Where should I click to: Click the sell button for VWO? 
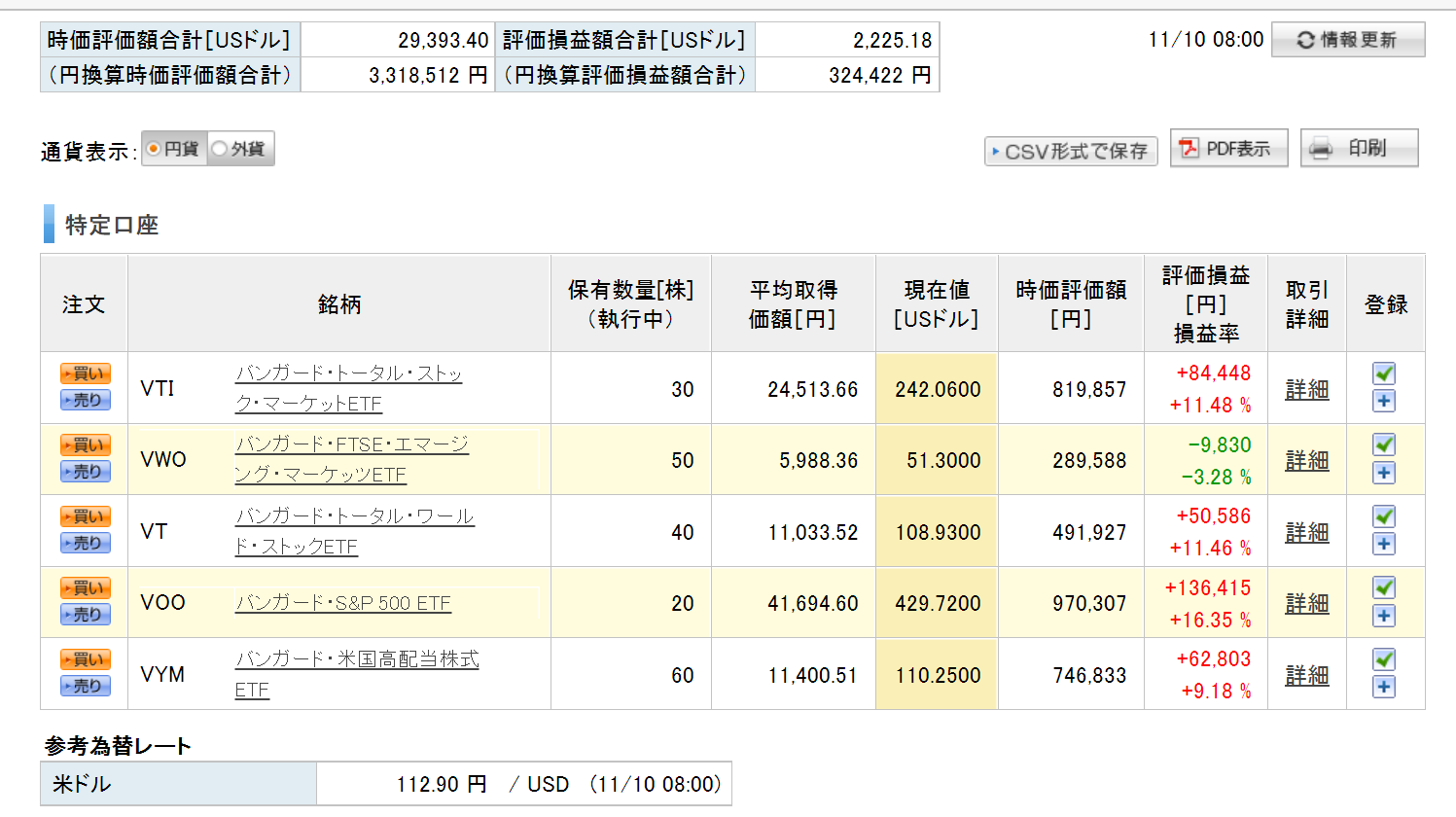coord(86,472)
